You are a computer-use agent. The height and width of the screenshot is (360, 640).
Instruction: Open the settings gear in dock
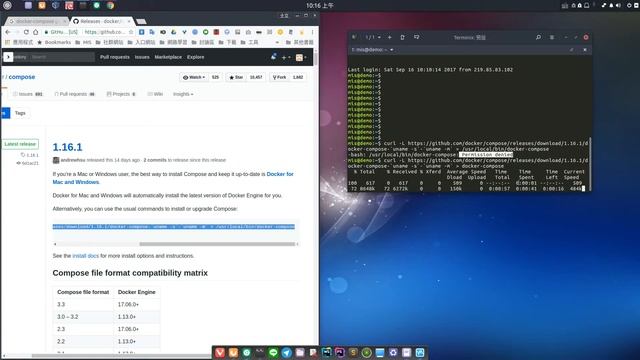[393, 353]
